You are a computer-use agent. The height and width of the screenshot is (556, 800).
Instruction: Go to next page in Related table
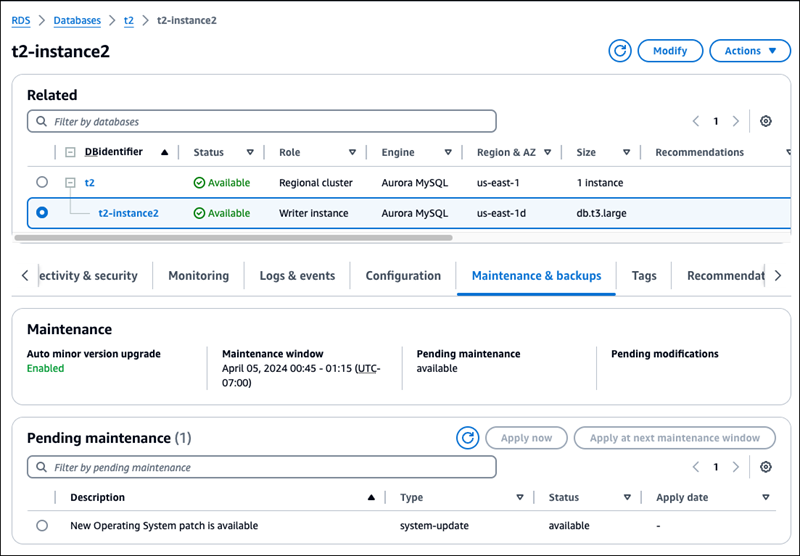[x=736, y=121]
